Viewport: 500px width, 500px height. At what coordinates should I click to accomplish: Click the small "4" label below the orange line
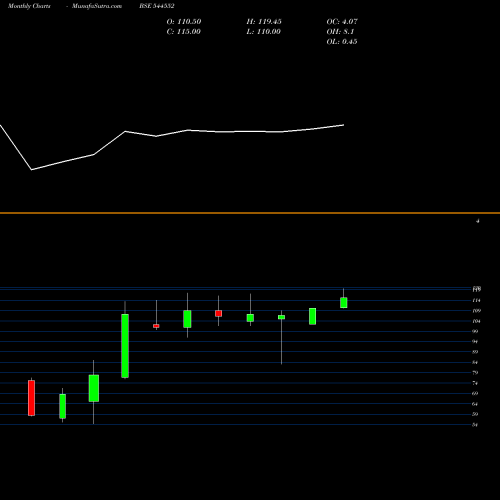coord(478,221)
